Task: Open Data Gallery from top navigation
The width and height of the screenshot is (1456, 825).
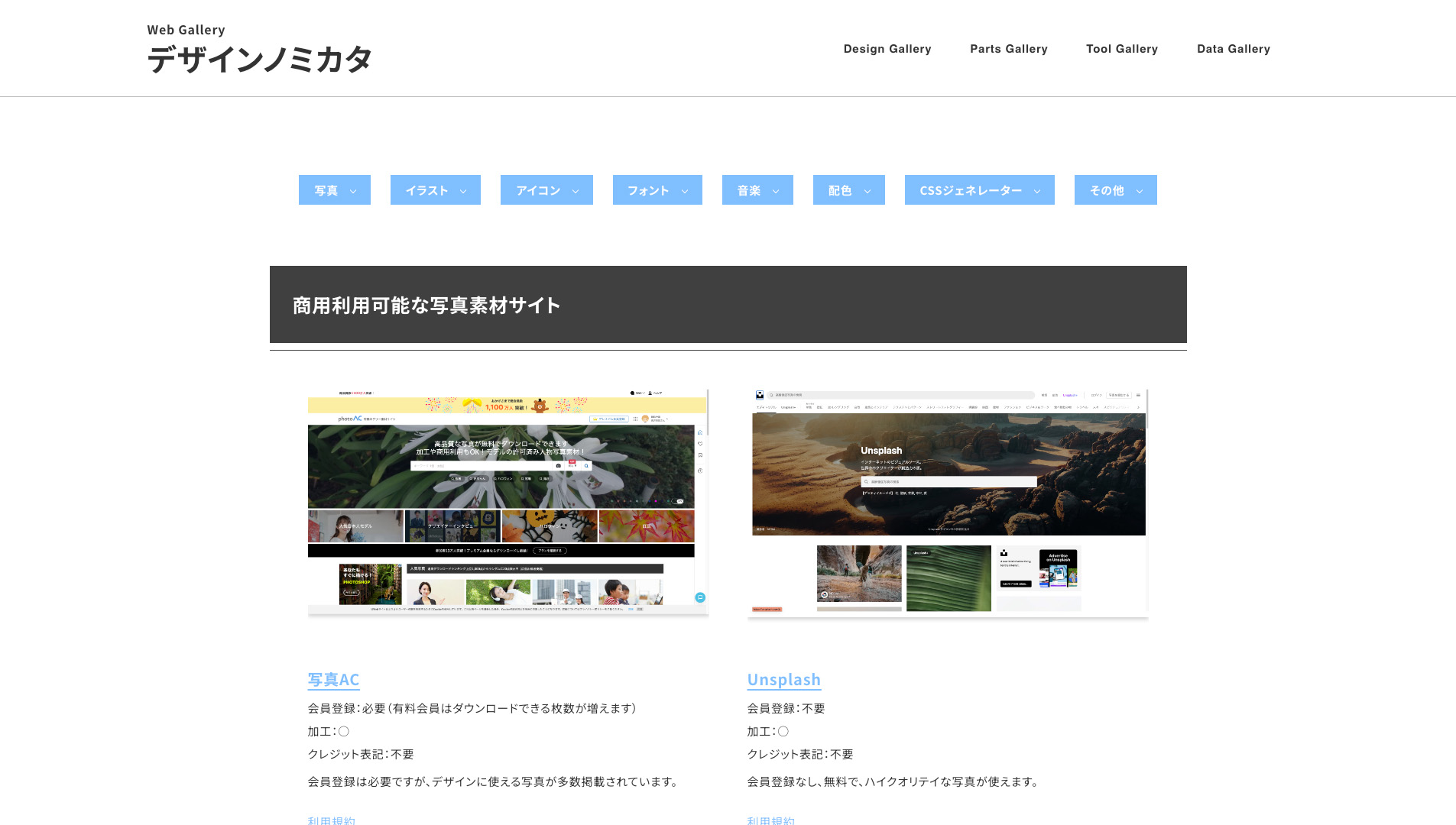Action: (1233, 49)
